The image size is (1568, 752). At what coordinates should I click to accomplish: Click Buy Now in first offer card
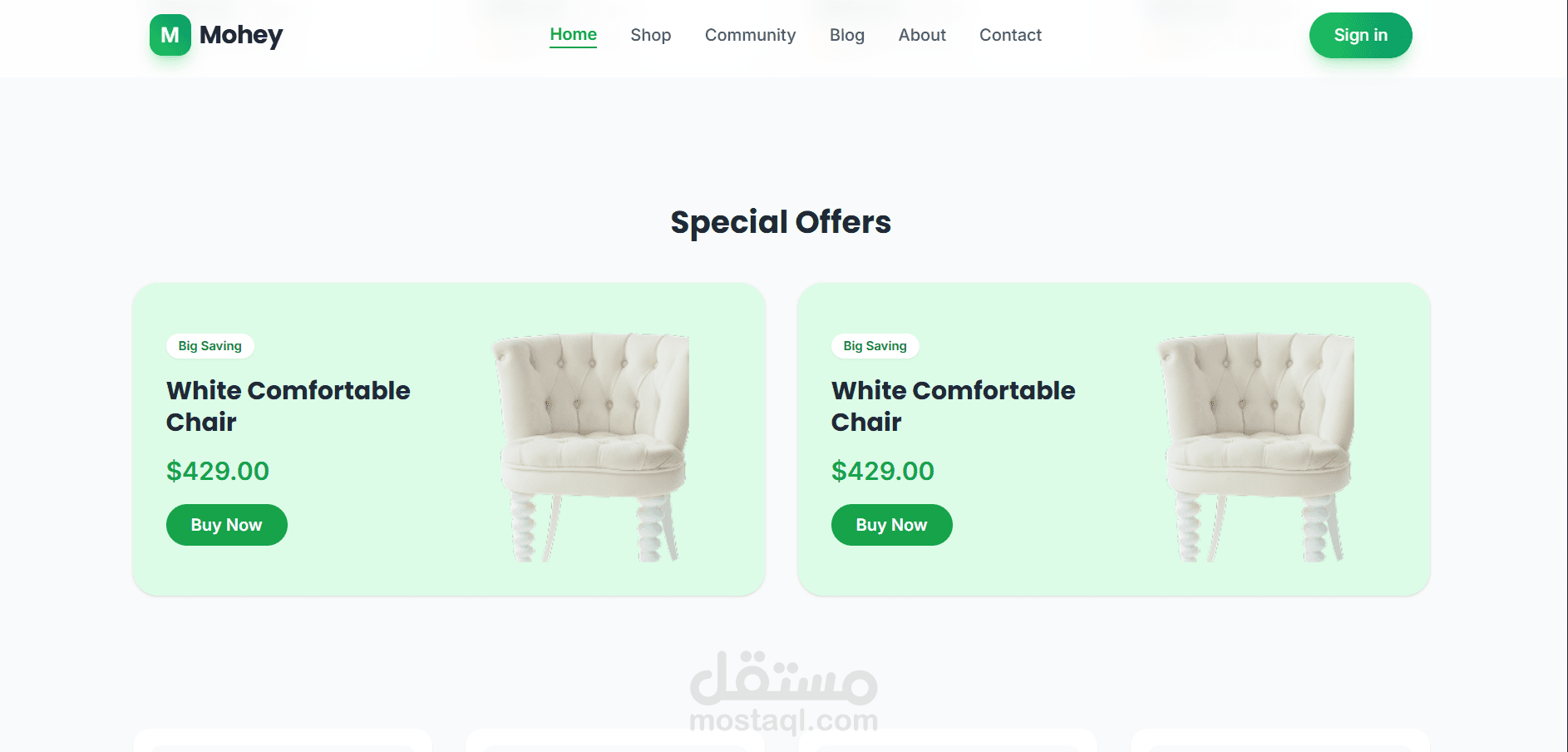tap(226, 525)
